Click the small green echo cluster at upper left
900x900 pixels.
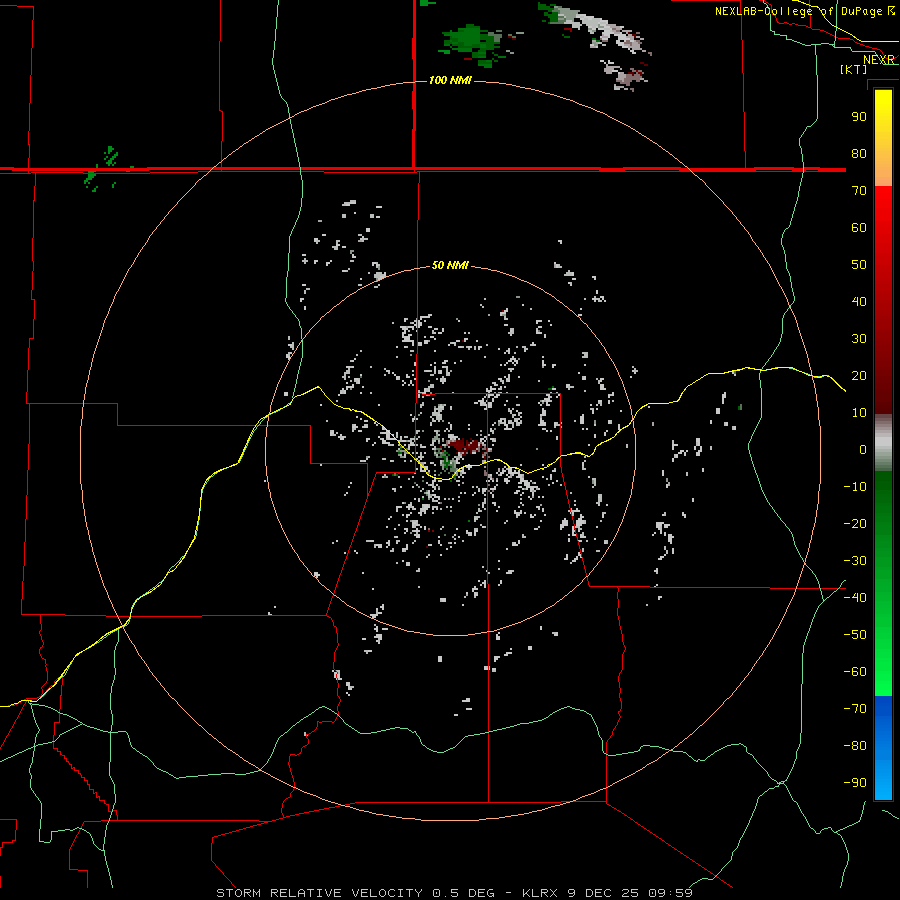(x=103, y=168)
